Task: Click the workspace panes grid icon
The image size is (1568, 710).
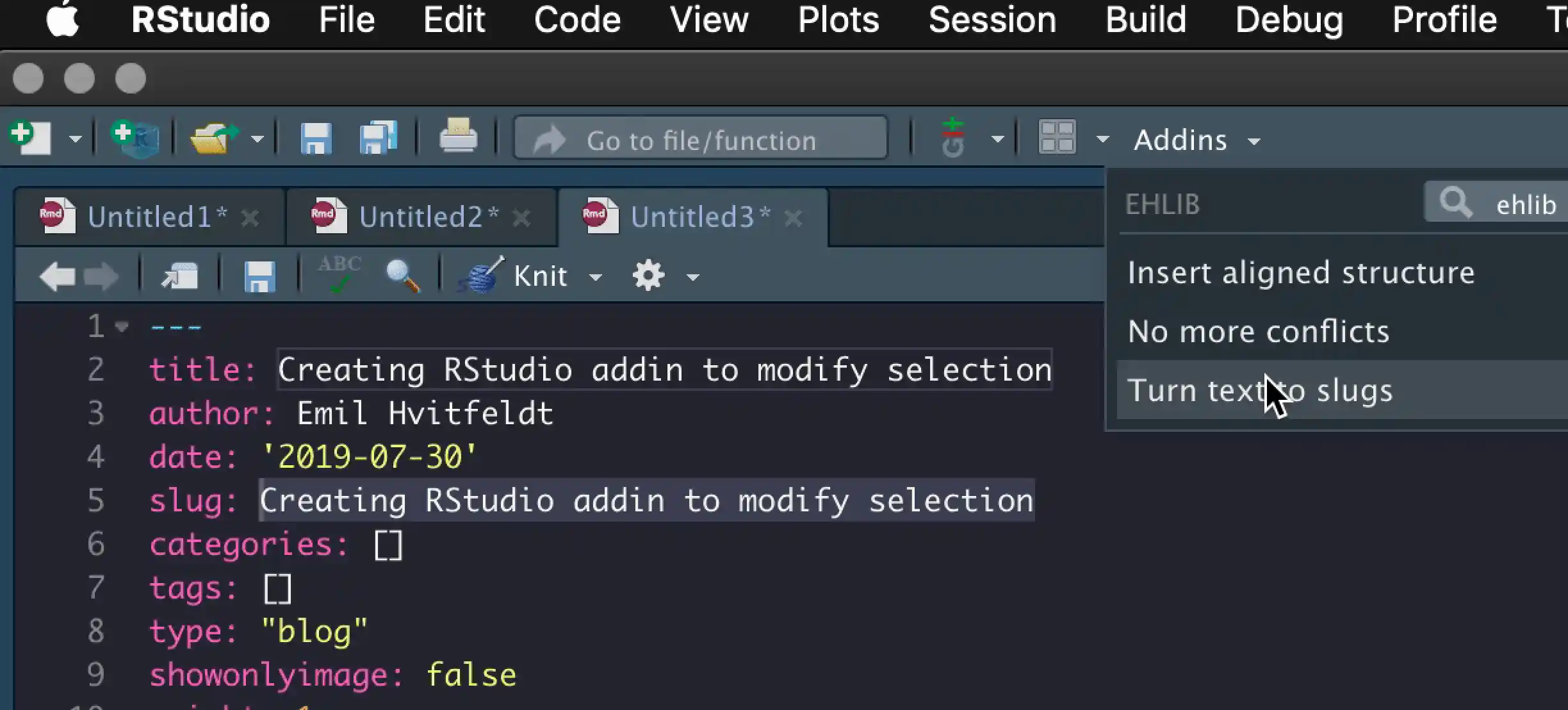Action: [x=1057, y=138]
